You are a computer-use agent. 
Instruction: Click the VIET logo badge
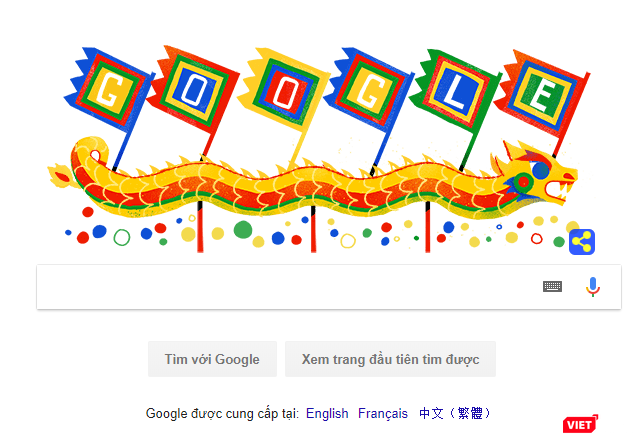tap(580, 425)
